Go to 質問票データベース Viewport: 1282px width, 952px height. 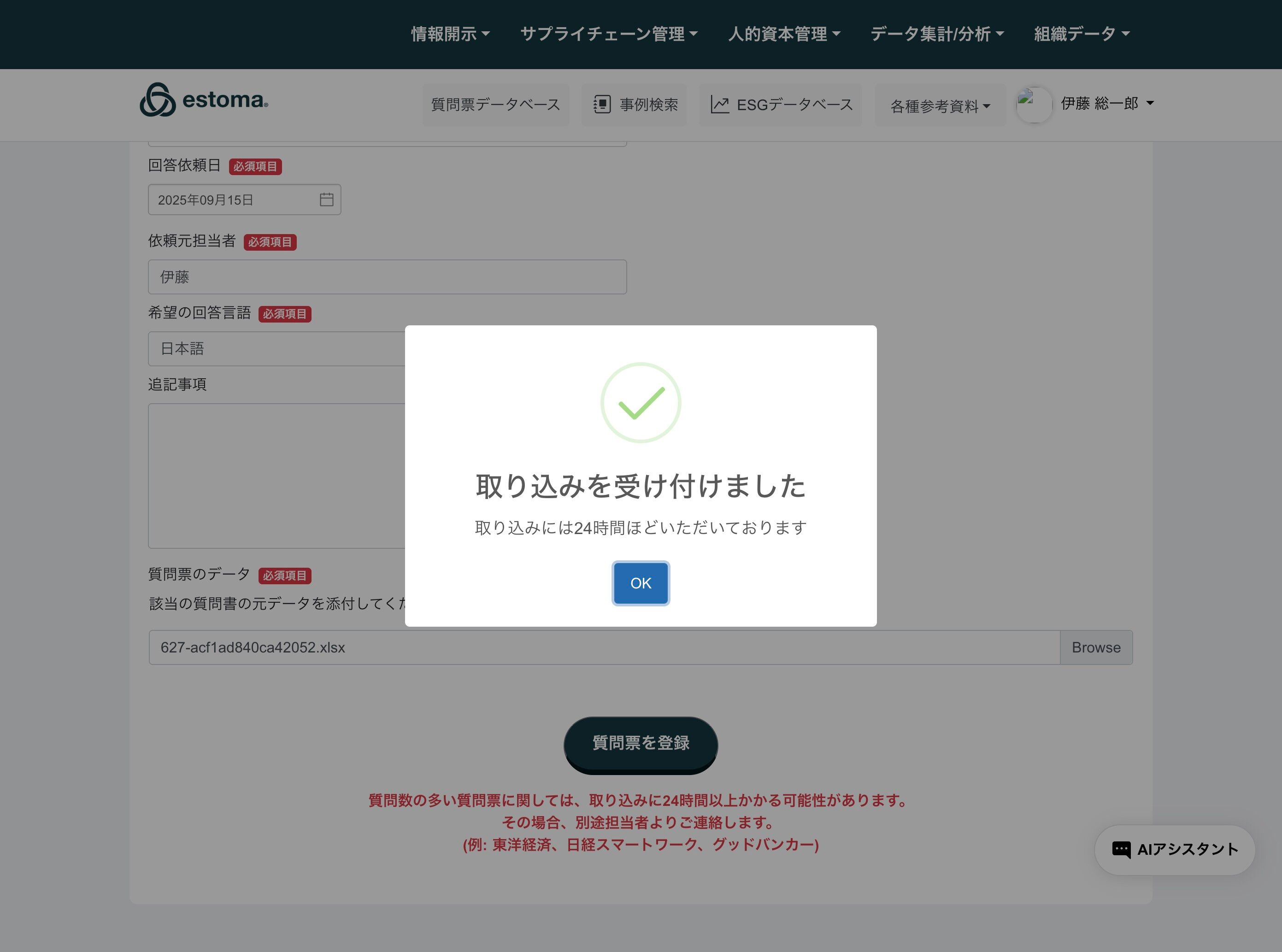[x=495, y=104]
